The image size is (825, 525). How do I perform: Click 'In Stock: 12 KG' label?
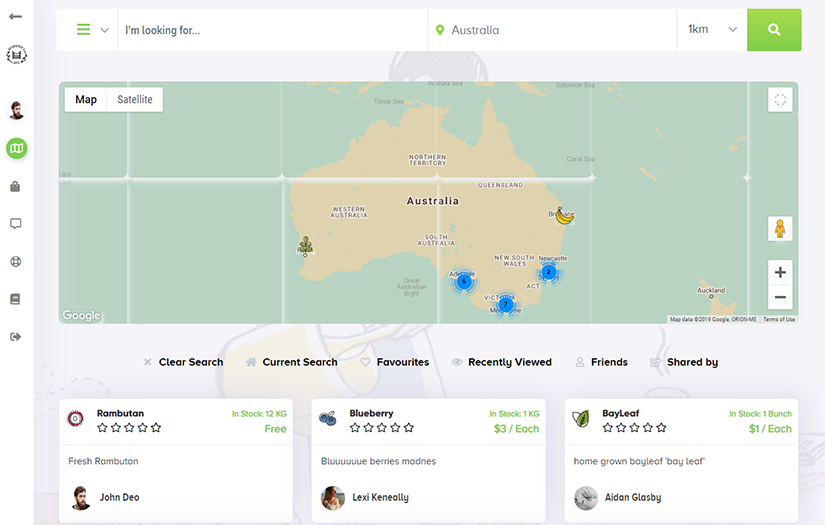tap(259, 414)
